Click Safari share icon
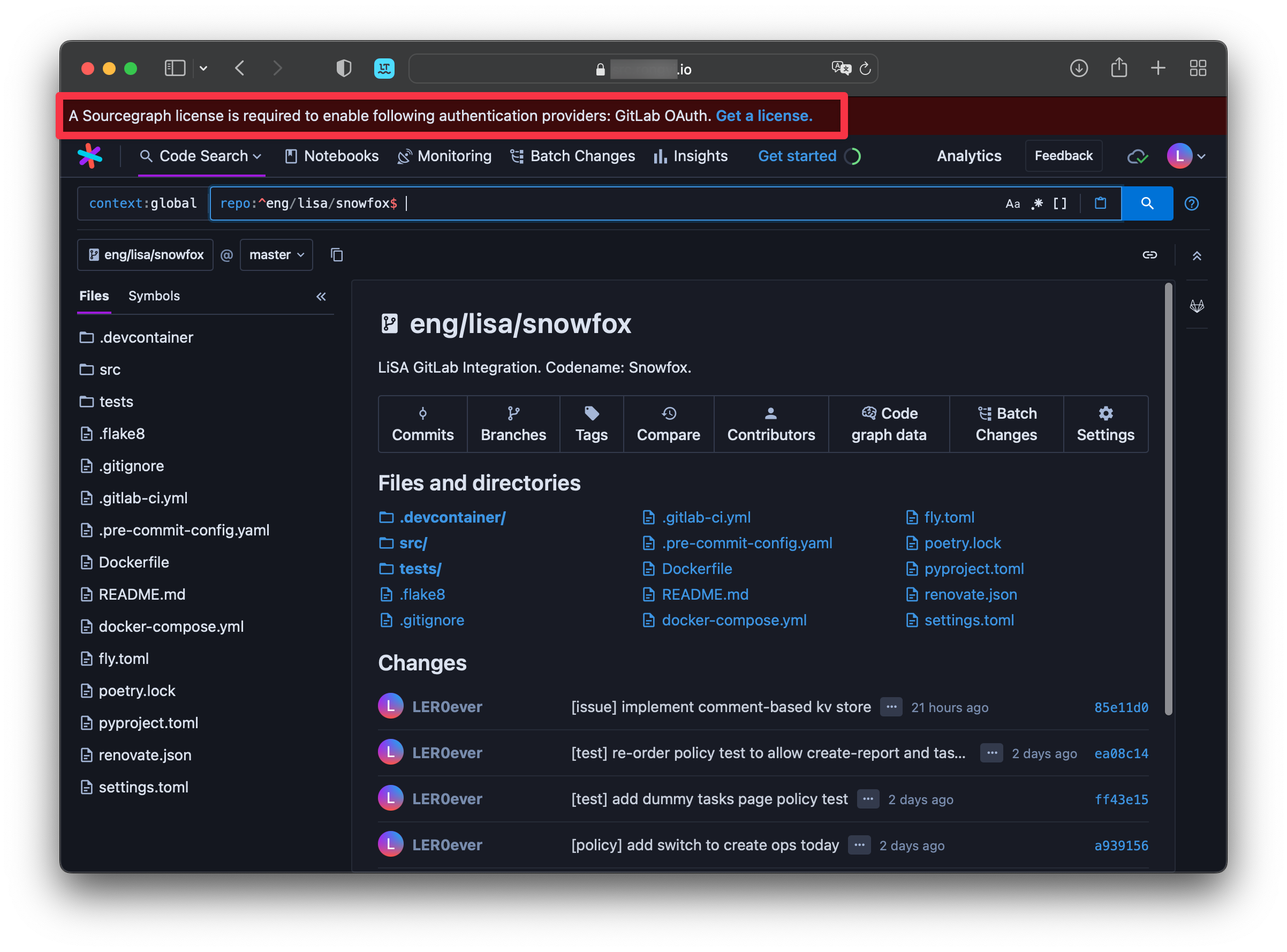This screenshot has height=952, width=1287. (x=1118, y=67)
